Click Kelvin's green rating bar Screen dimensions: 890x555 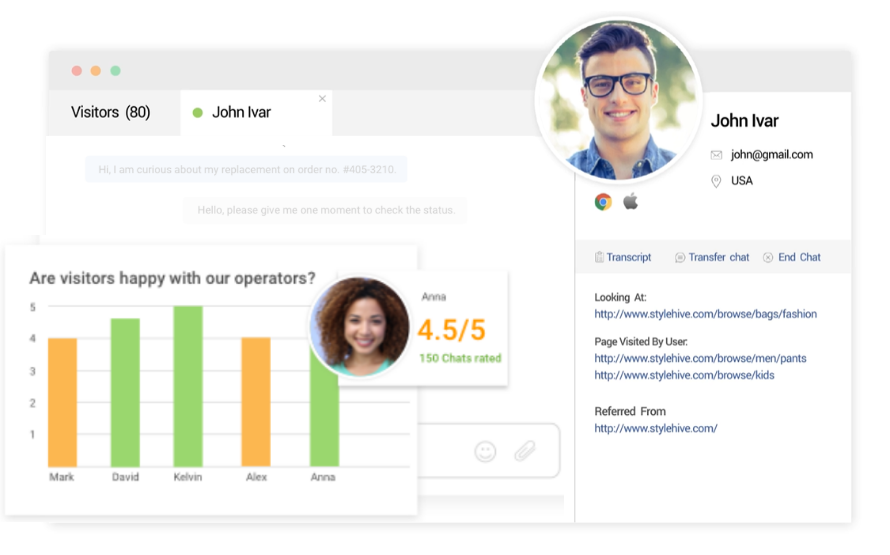(x=188, y=386)
